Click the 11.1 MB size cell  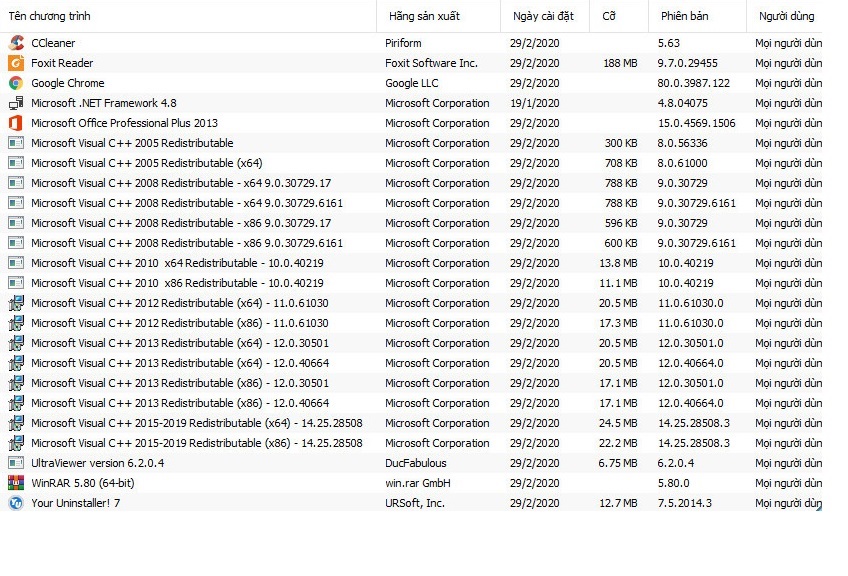click(x=618, y=283)
